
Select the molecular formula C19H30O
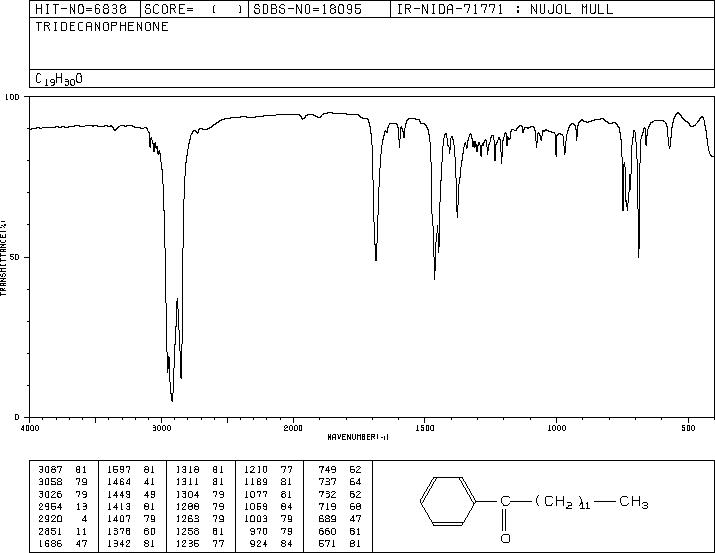pyautogui.click(x=59, y=79)
